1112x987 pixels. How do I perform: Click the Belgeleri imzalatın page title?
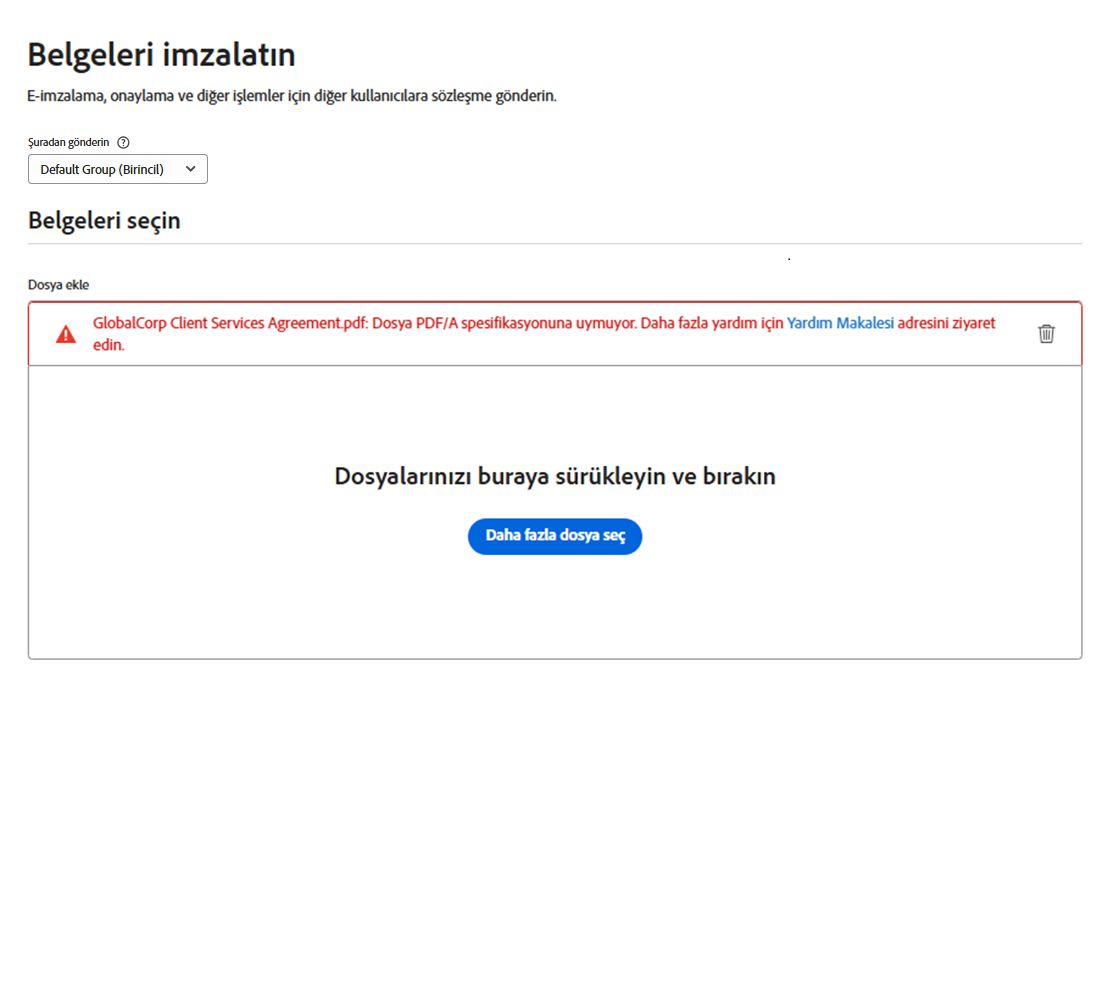[x=161, y=55]
